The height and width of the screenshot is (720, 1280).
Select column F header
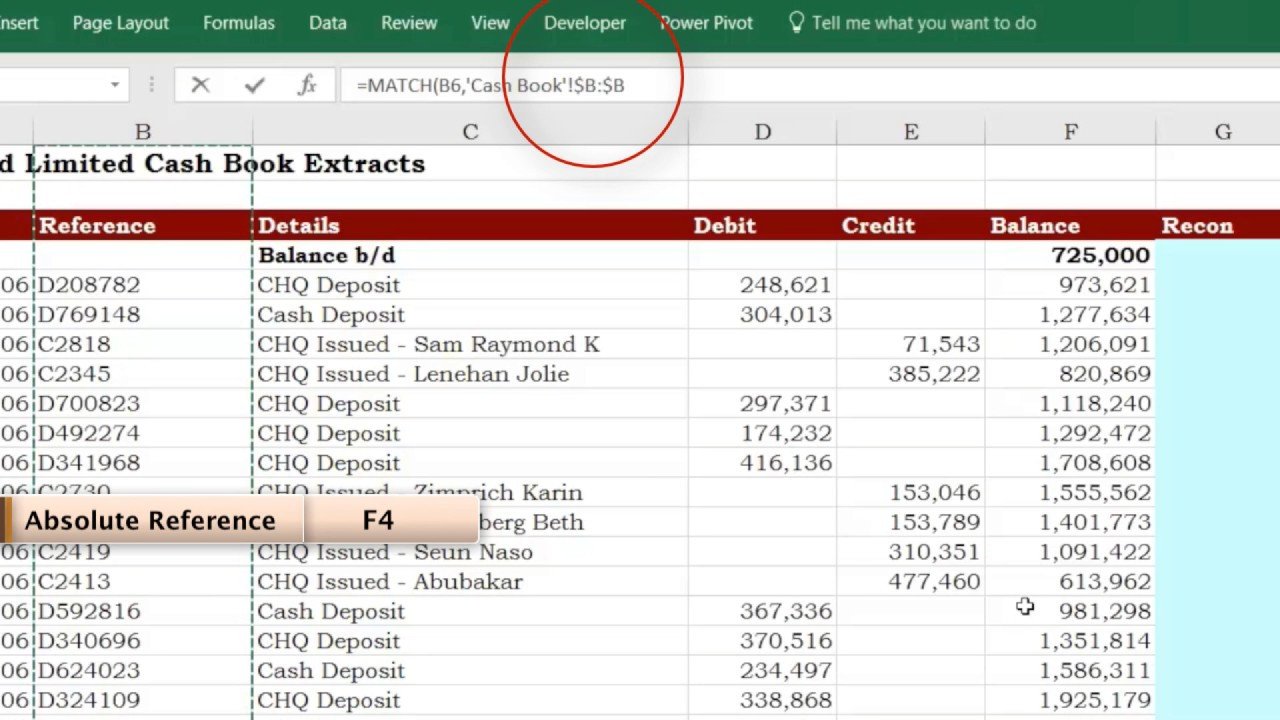(1070, 132)
